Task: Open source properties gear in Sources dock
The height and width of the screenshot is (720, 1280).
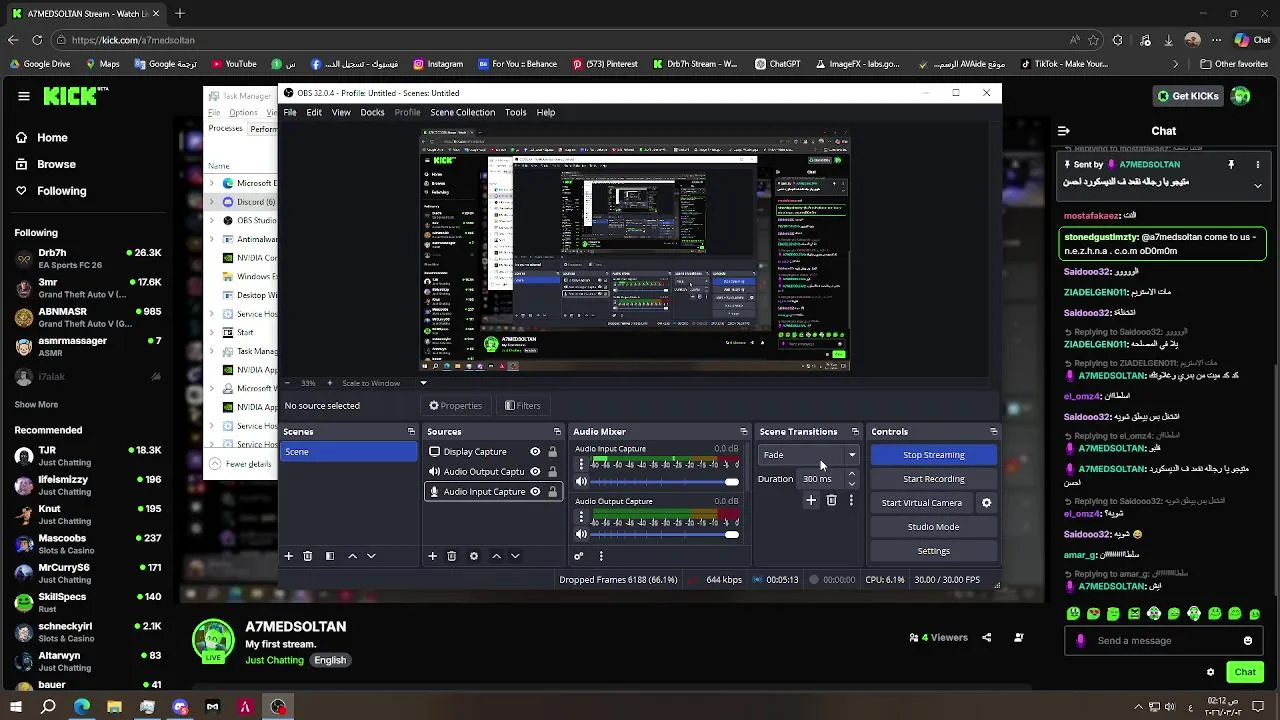Action: [x=474, y=556]
